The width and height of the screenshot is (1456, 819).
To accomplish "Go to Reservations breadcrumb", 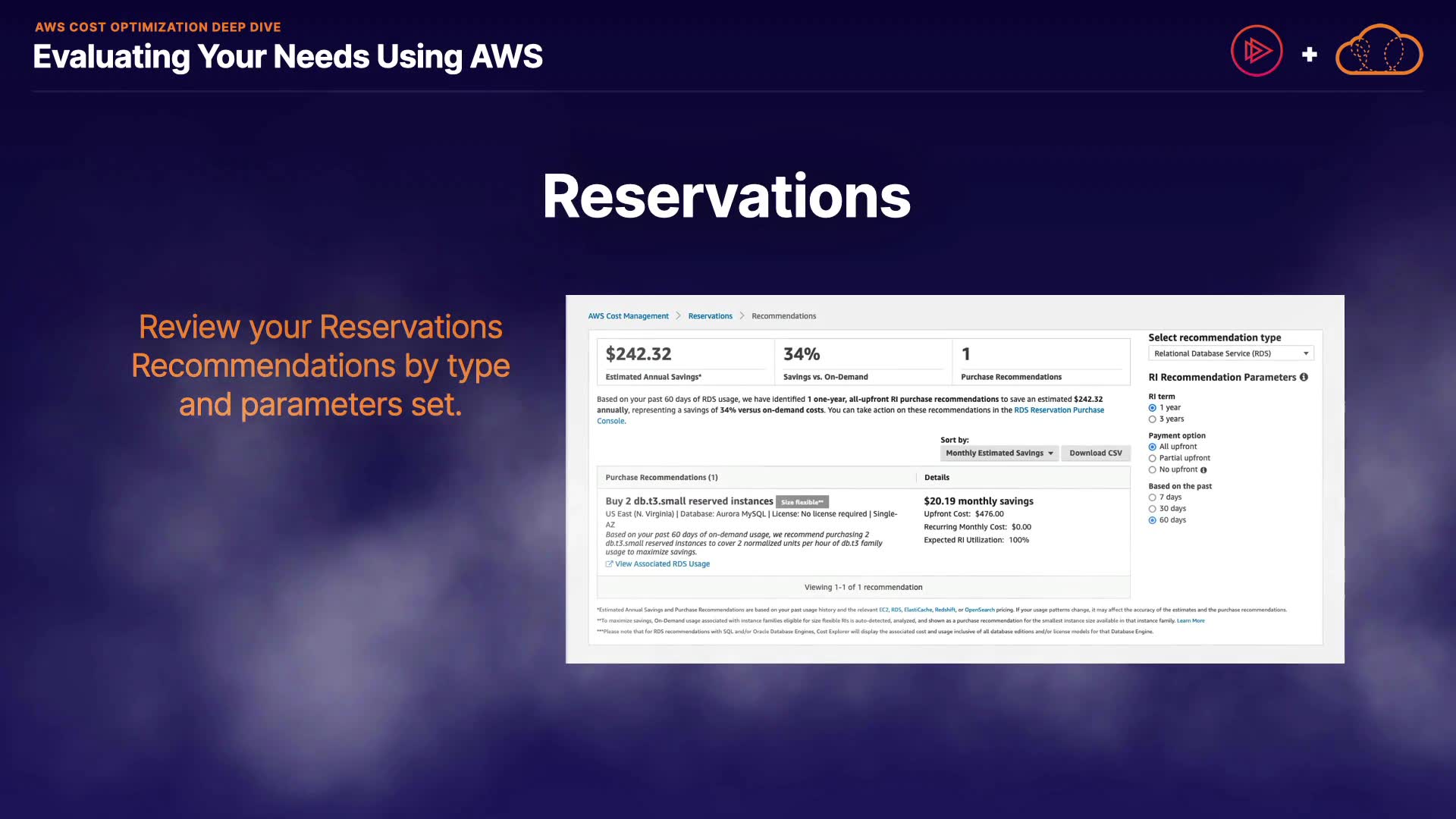I will [x=710, y=316].
